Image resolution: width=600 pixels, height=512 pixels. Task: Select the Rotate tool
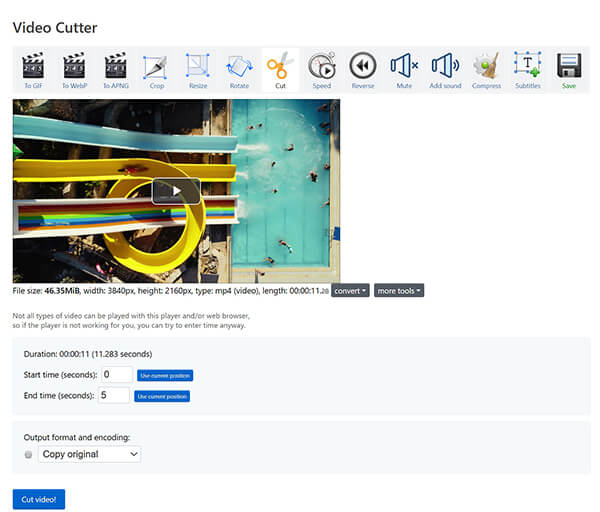pos(240,70)
